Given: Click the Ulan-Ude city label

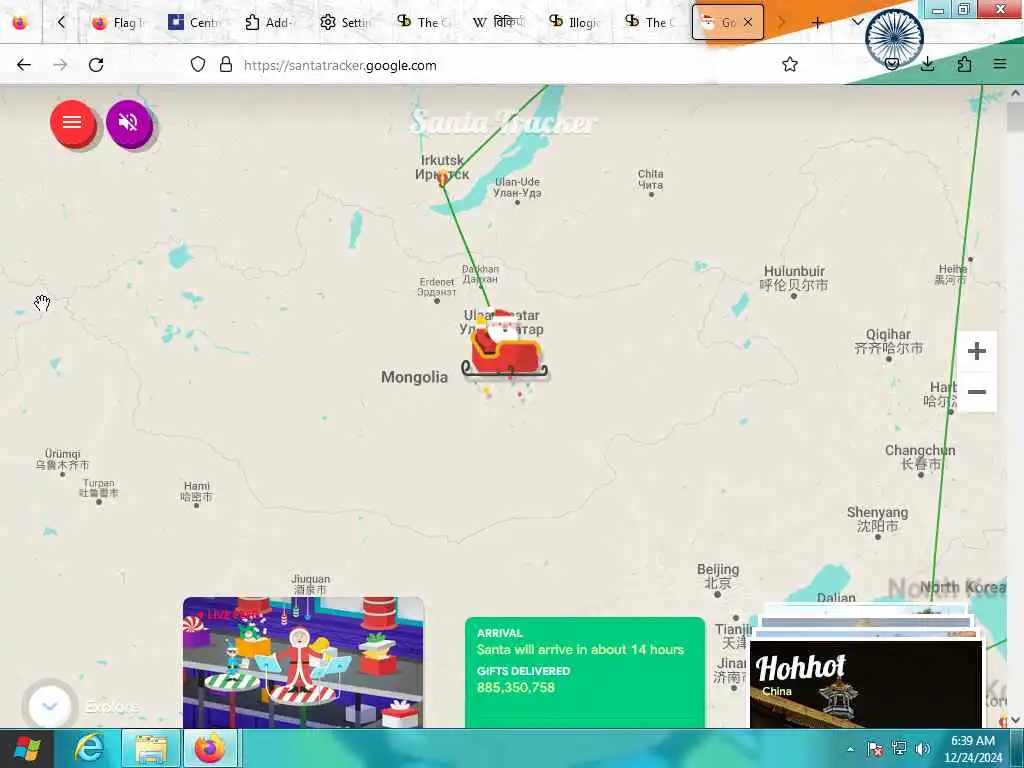Looking at the screenshot, I should (517, 187).
